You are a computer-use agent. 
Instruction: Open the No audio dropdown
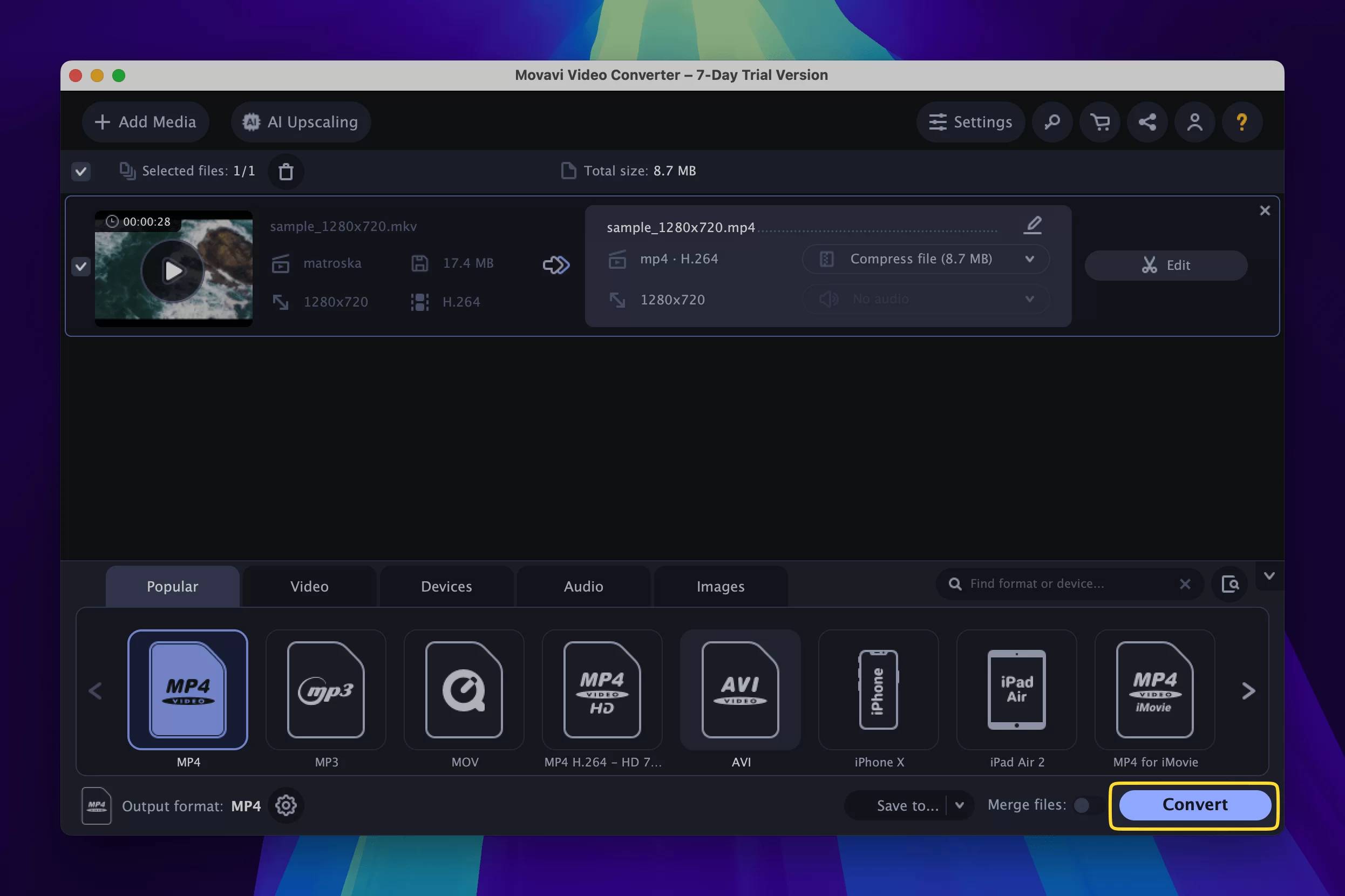[x=925, y=299]
